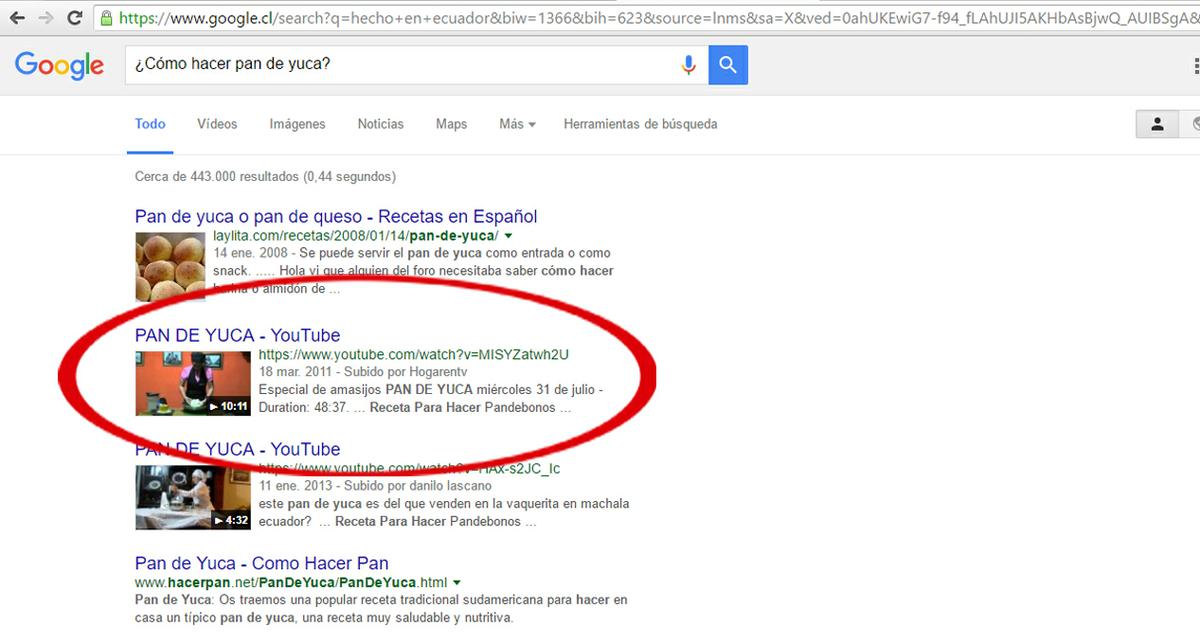Screen dimensions: 1200x644
Task: Click the 4:32 YouTube video thumbnail
Action: coord(192,497)
